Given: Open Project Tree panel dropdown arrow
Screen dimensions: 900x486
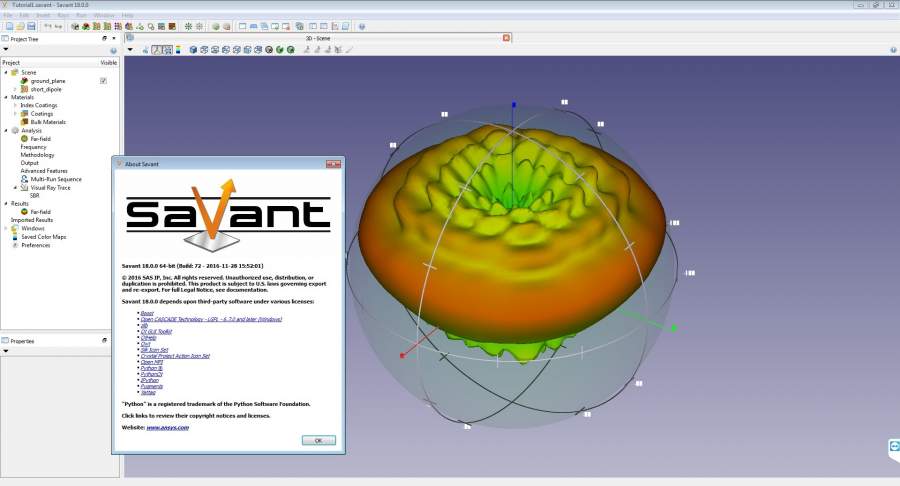Looking at the screenshot, I should [x=6, y=50].
